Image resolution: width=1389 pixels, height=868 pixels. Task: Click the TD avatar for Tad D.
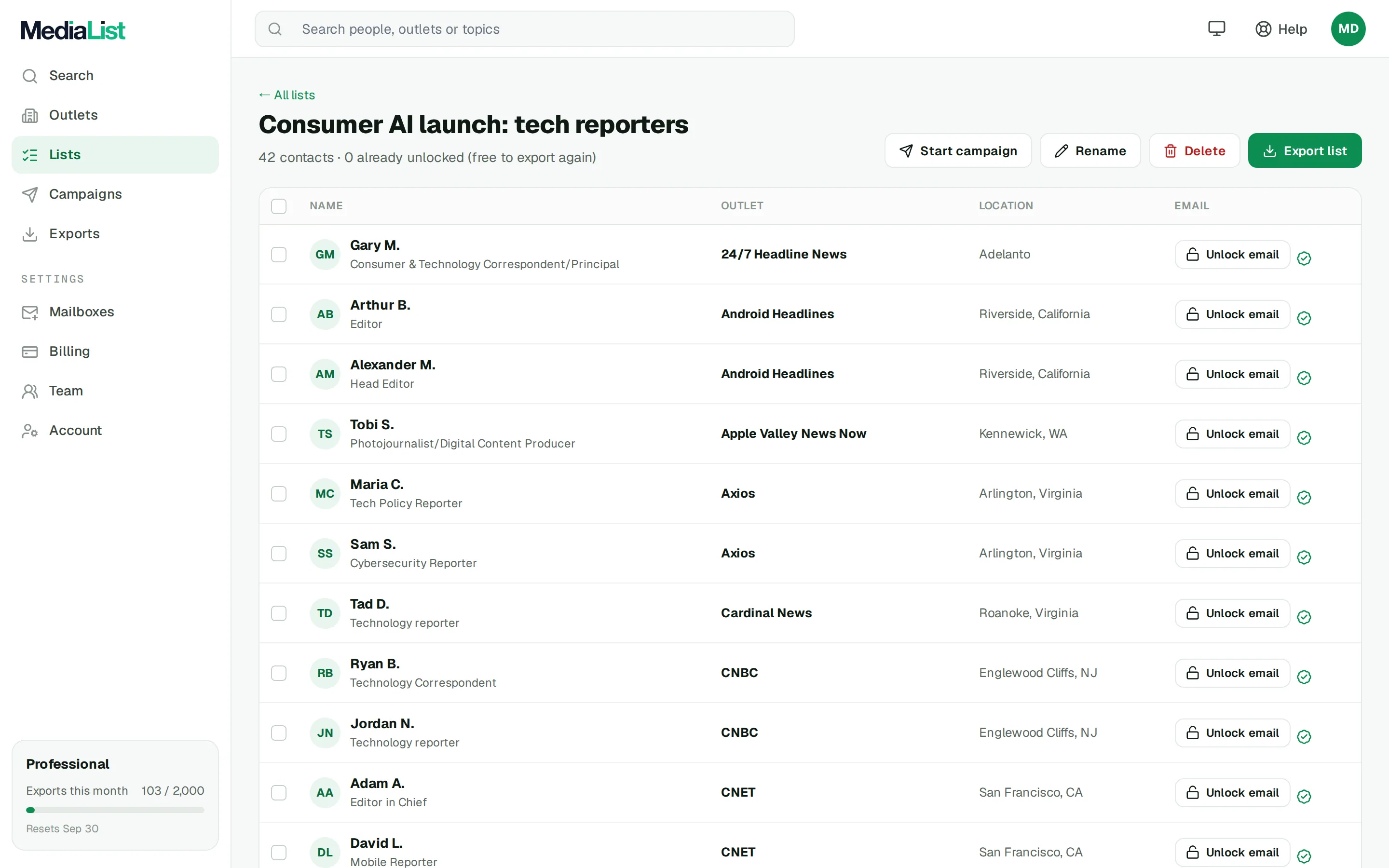(325, 613)
